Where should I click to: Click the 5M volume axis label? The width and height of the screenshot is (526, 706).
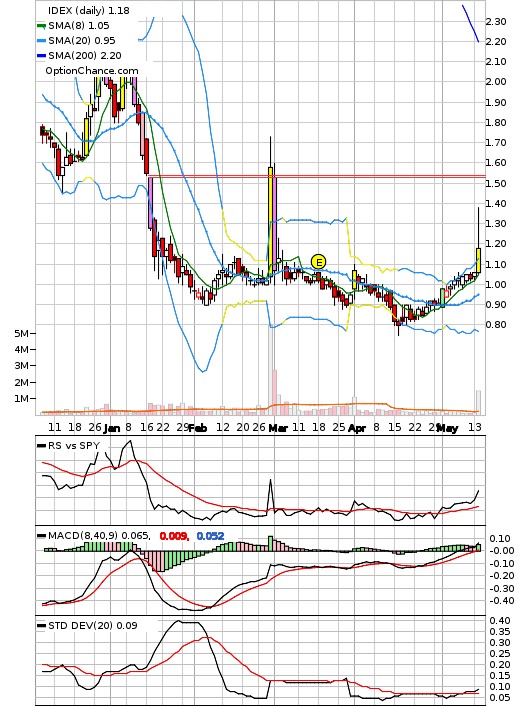pos(21,333)
